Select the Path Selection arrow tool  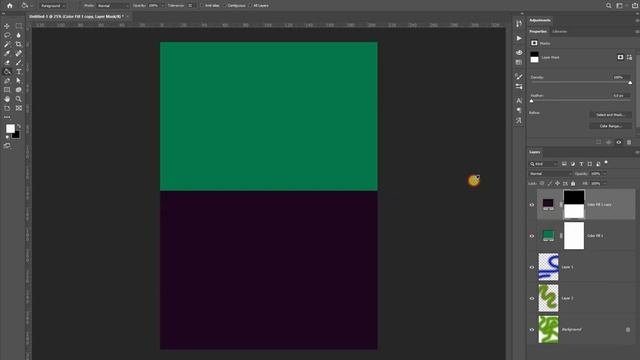click(18, 81)
